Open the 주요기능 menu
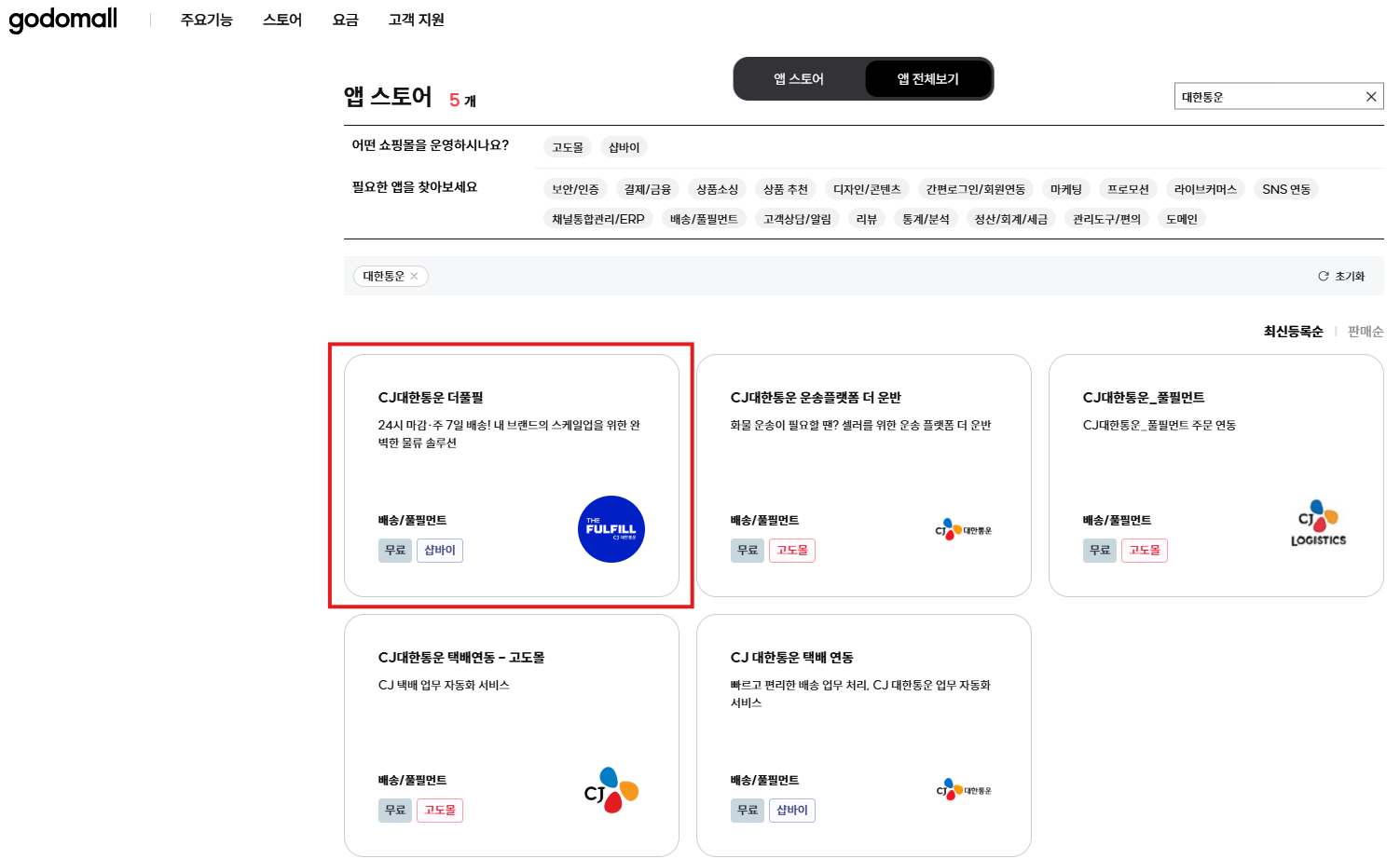This screenshot has height=859, width=1400. [207, 20]
